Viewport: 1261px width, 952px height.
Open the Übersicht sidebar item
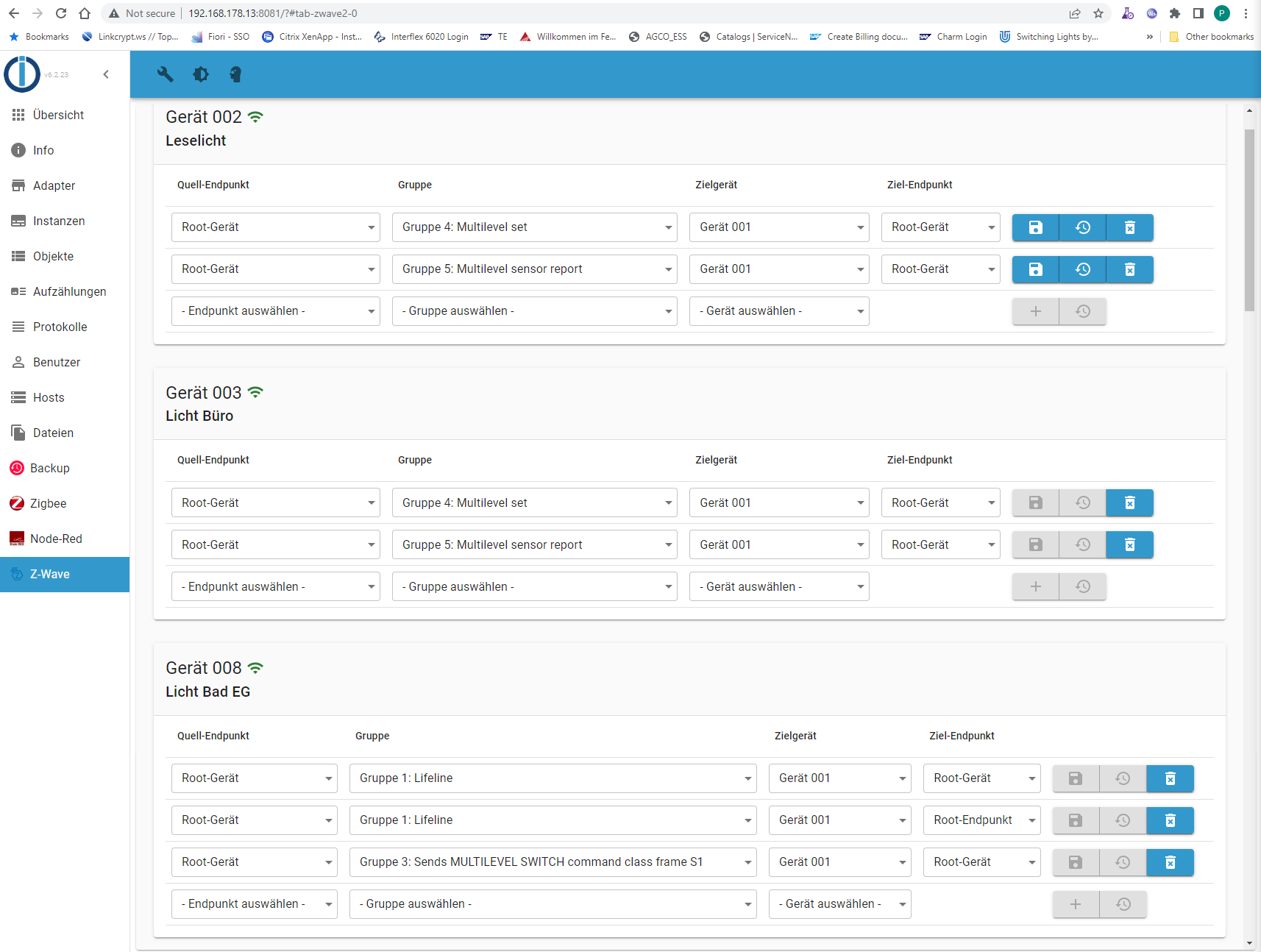pos(65,115)
